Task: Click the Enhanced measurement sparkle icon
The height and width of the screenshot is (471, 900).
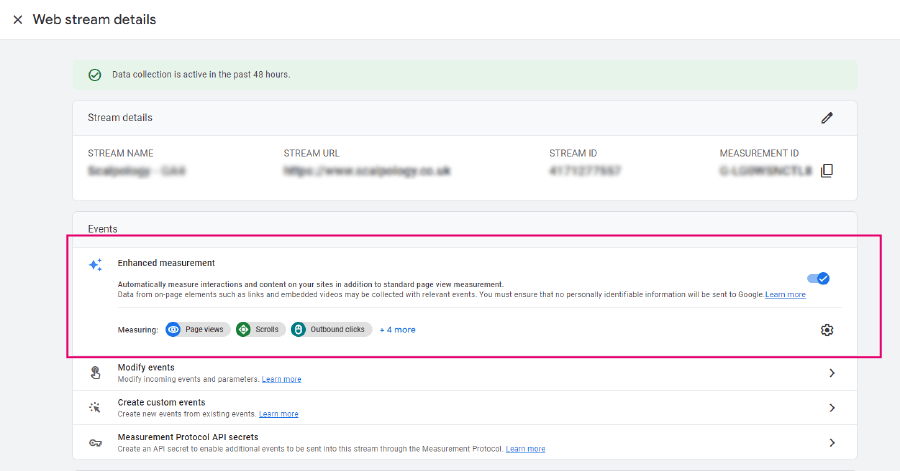Action: click(95, 264)
